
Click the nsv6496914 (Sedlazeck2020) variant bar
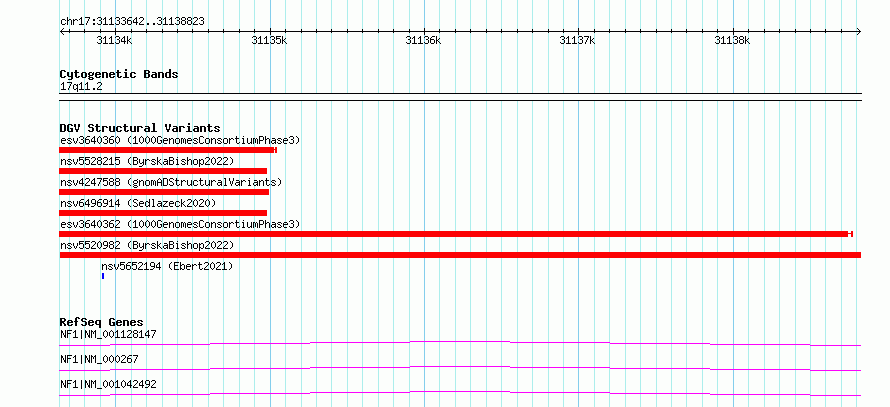click(x=163, y=213)
